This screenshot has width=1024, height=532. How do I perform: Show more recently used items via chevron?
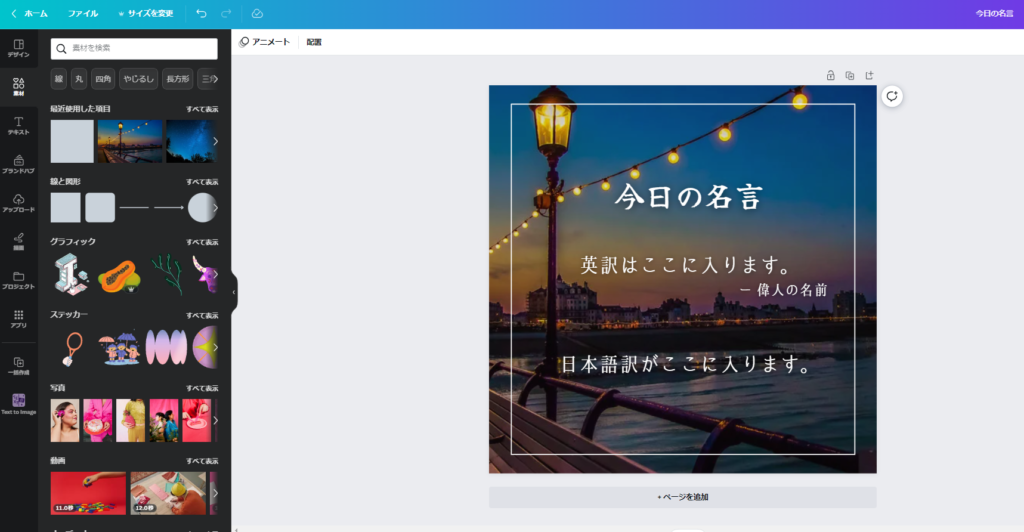click(x=215, y=141)
